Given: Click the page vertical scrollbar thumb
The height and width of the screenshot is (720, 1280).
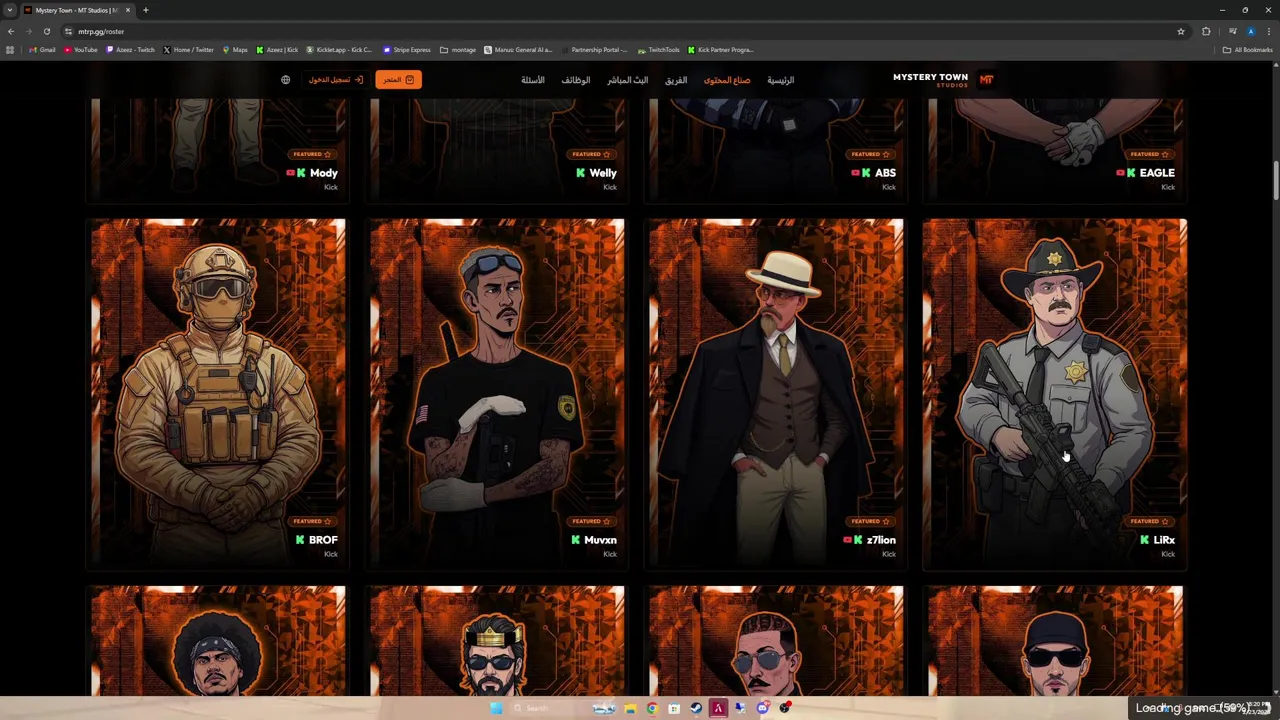Looking at the screenshot, I should click(1275, 180).
